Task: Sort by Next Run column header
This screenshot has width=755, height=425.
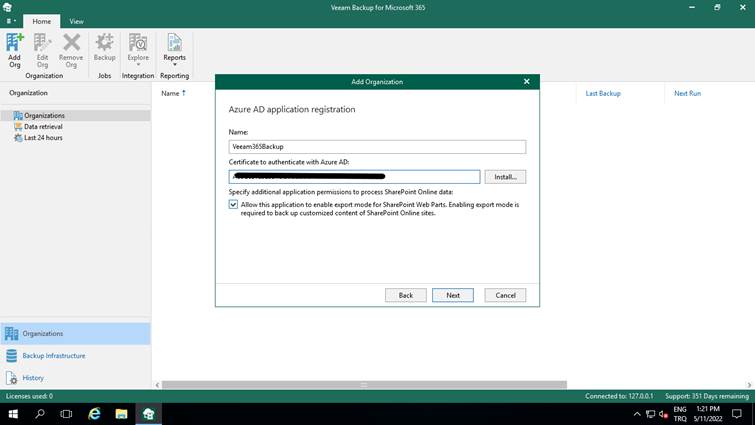Action: pyautogui.click(x=687, y=93)
